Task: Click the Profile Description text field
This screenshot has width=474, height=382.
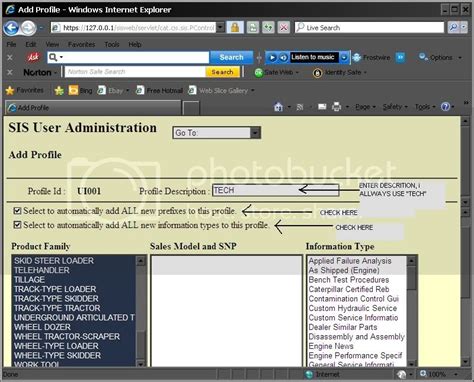Action: 275,190
